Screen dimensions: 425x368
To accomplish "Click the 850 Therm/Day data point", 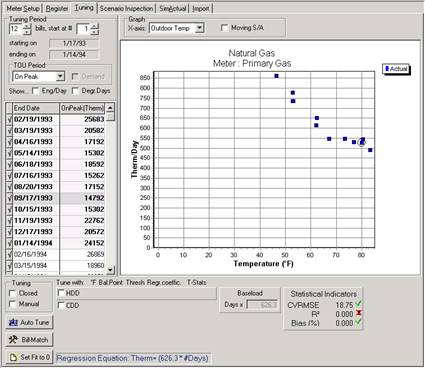I will click(x=276, y=76).
